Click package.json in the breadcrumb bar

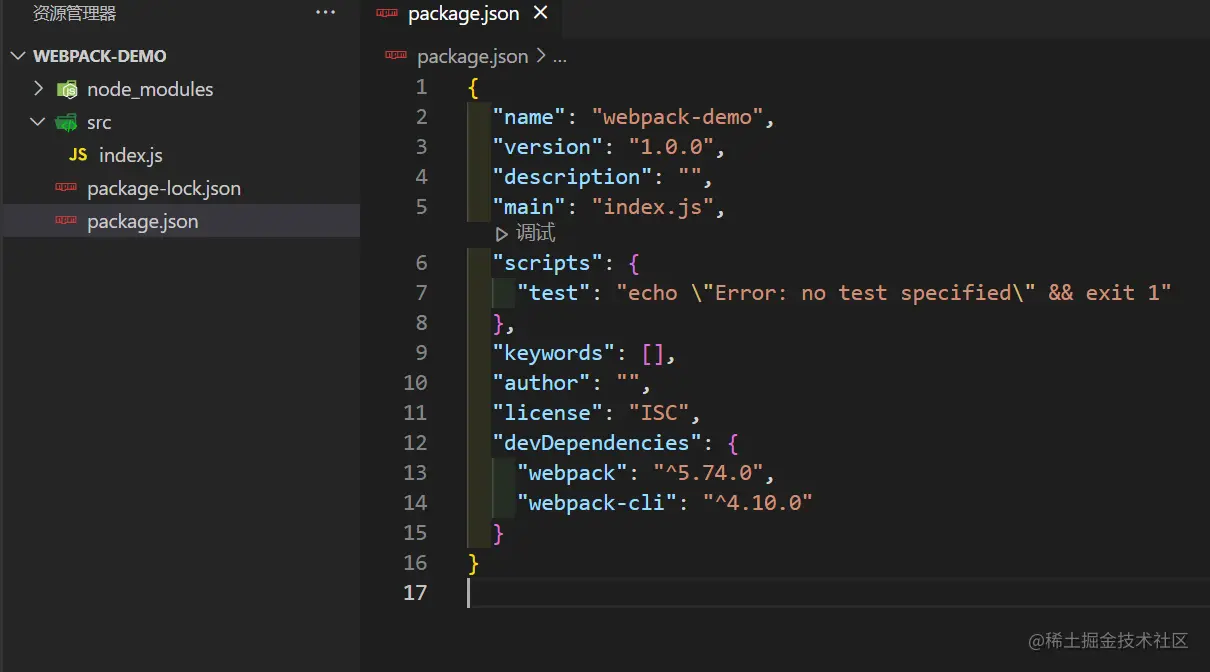click(473, 56)
